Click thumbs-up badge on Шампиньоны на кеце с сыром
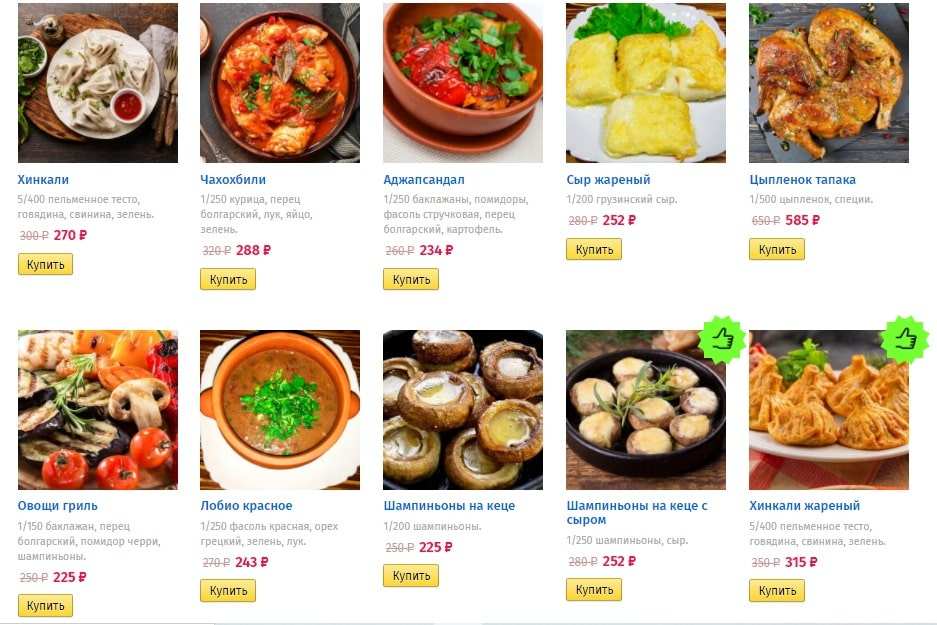937x625 pixels. point(722,339)
